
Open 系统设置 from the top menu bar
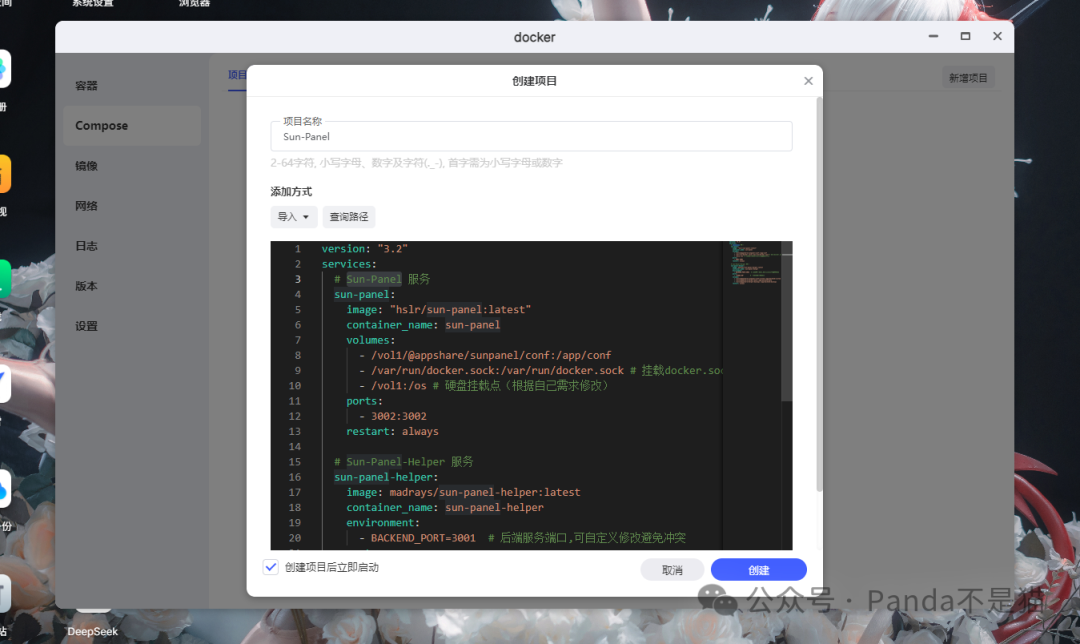95,4
